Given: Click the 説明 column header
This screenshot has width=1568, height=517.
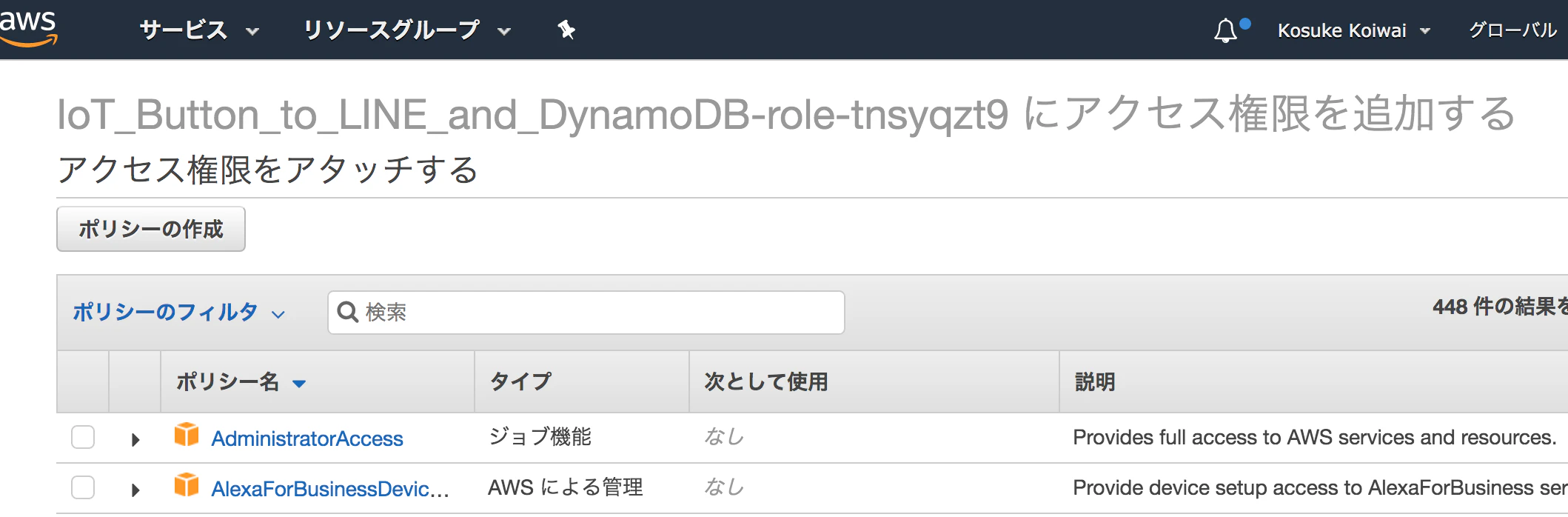Looking at the screenshot, I should click(x=1095, y=381).
